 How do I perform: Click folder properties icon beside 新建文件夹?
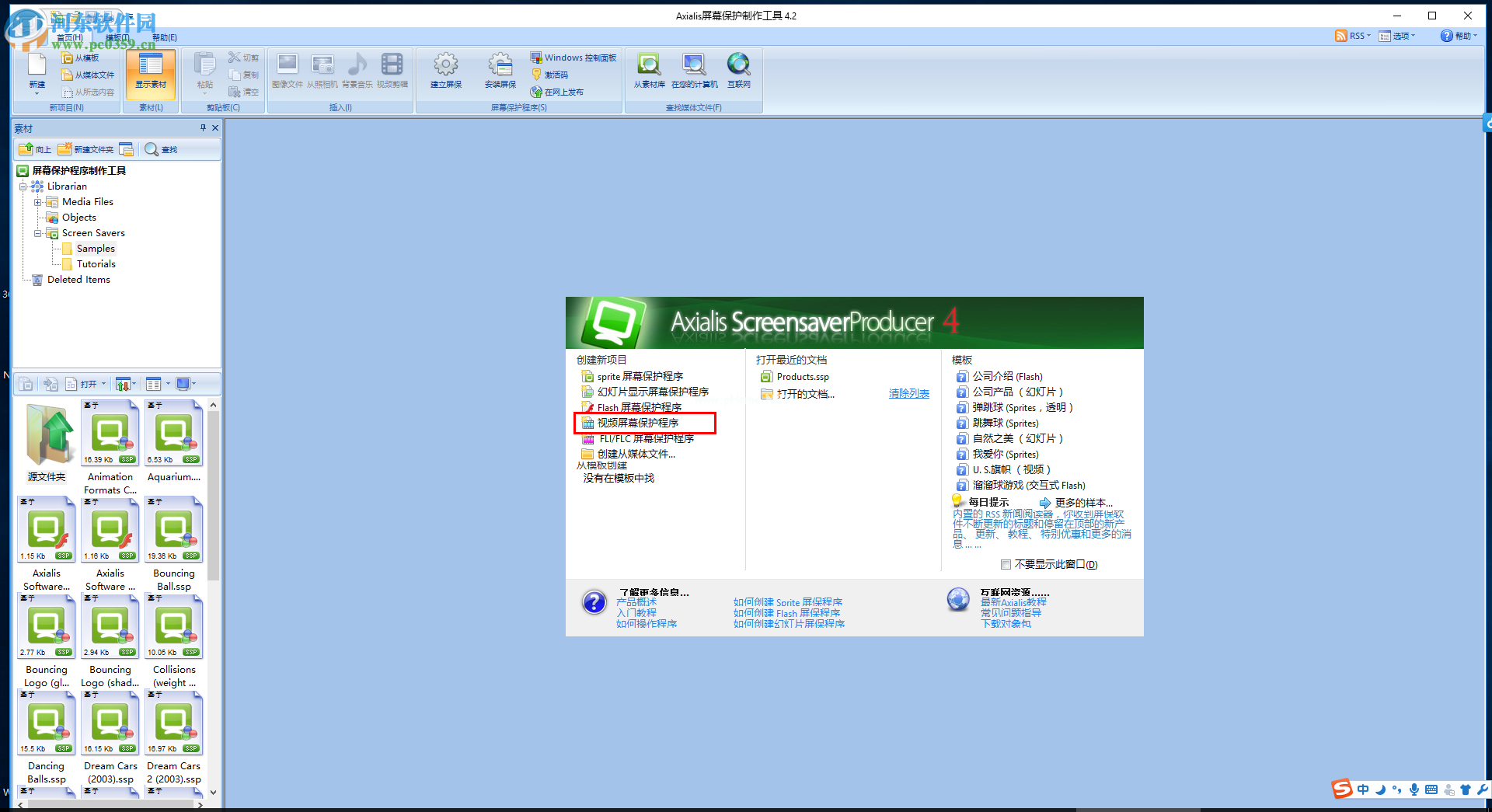point(127,149)
